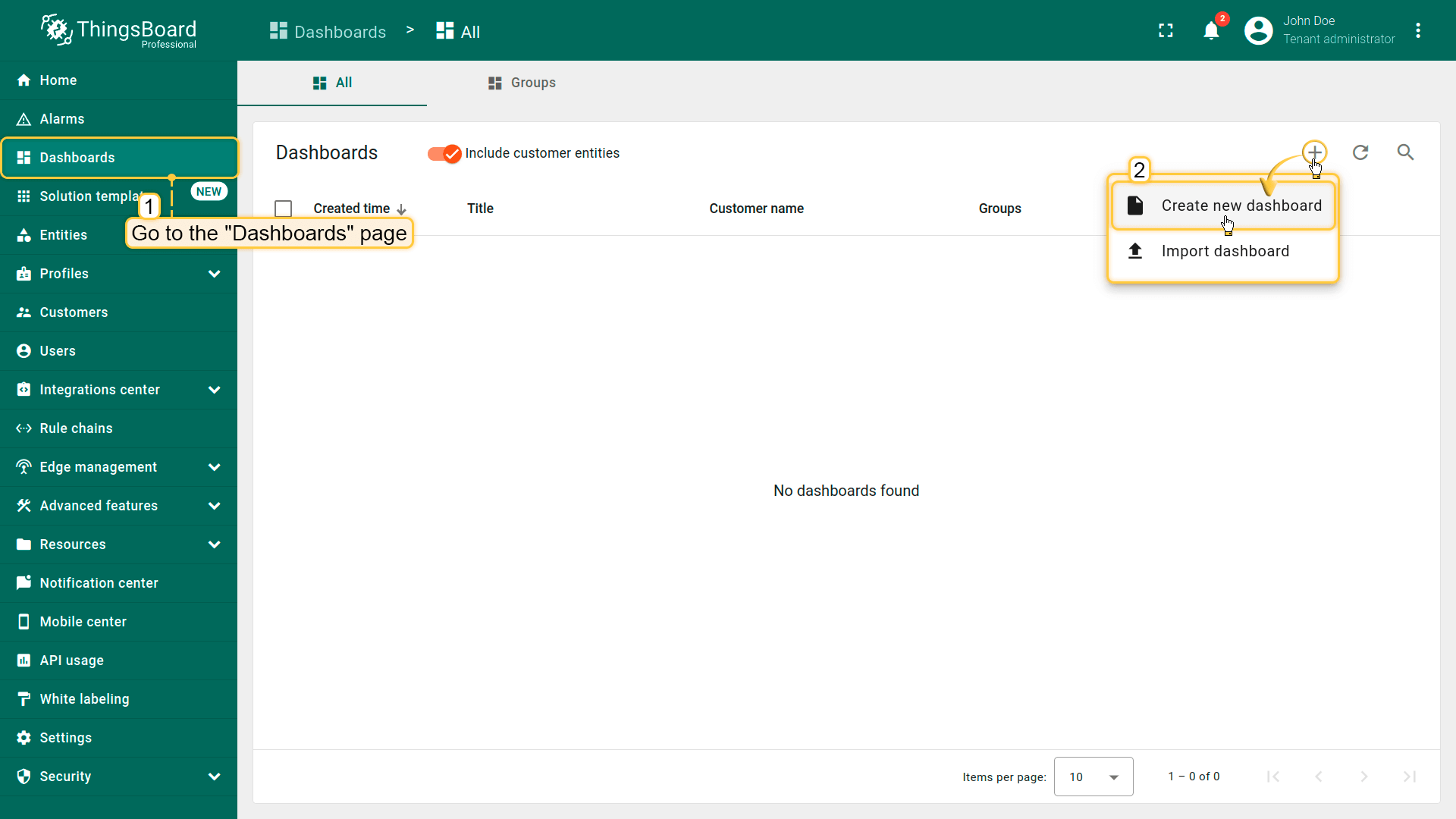
Task: Switch to the Groups tab
Action: click(522, 83)
